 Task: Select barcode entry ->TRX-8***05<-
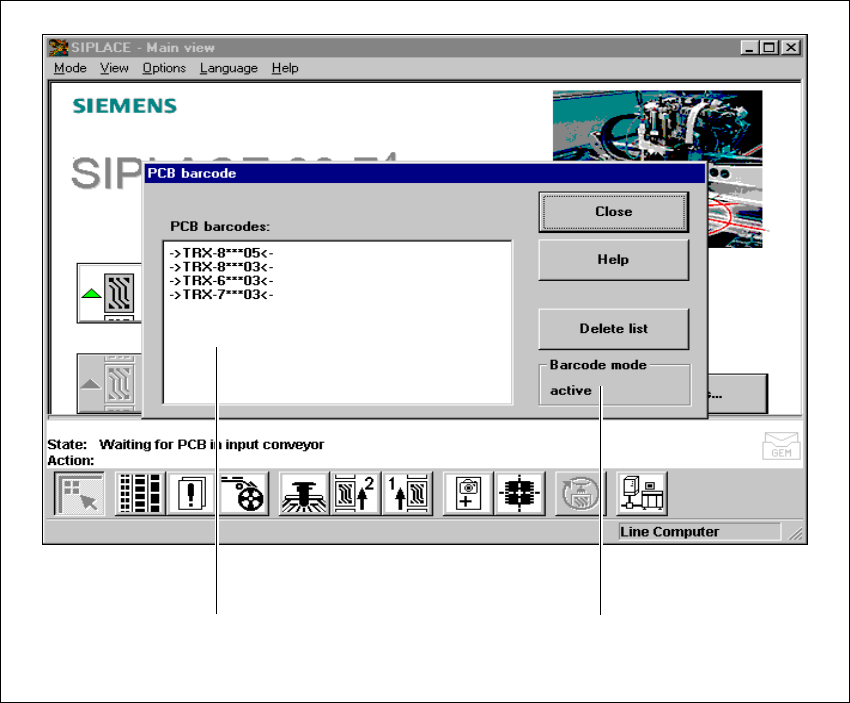pyautogui.click(x=221, y=253)
